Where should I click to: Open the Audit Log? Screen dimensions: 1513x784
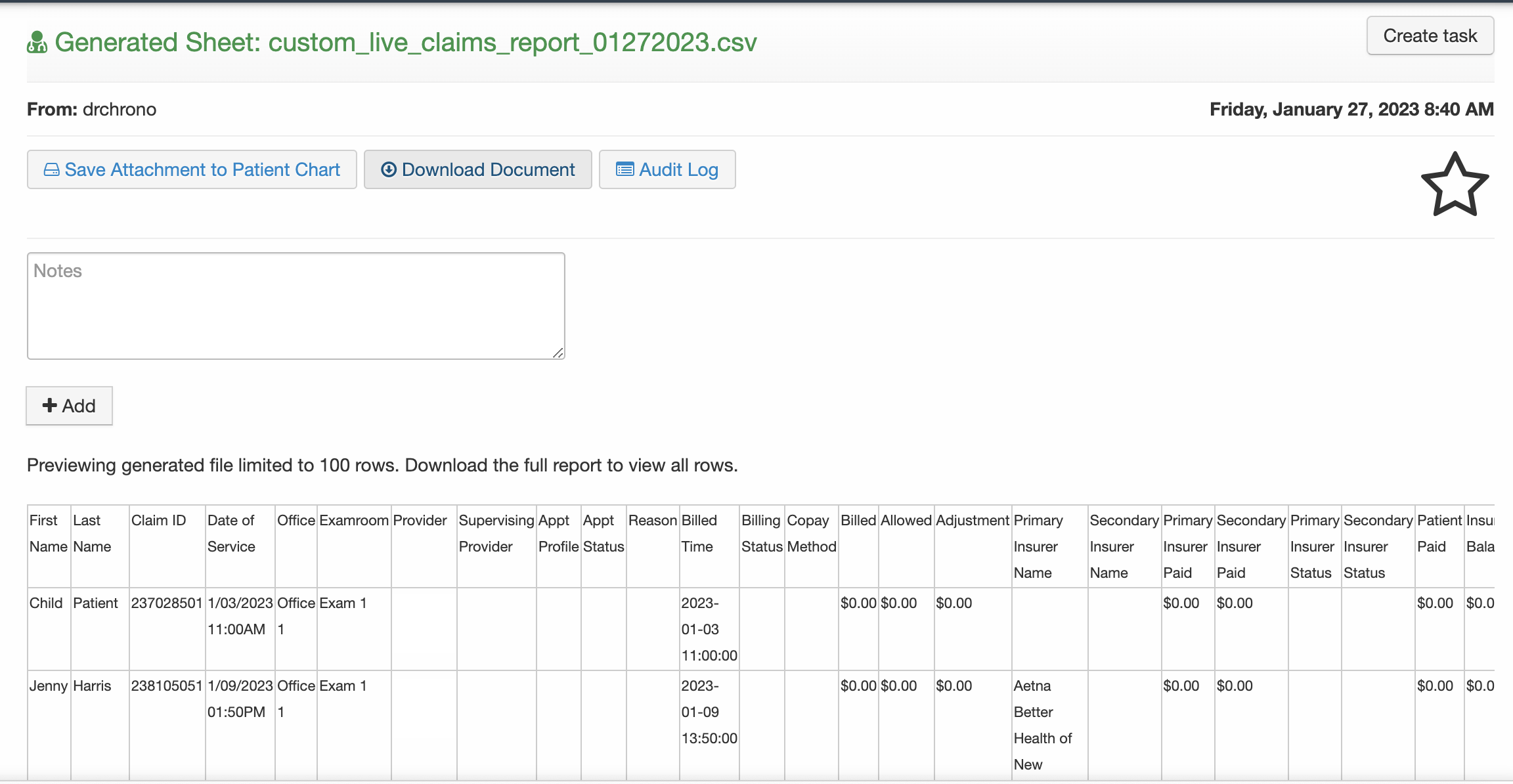tap(667, 169)
